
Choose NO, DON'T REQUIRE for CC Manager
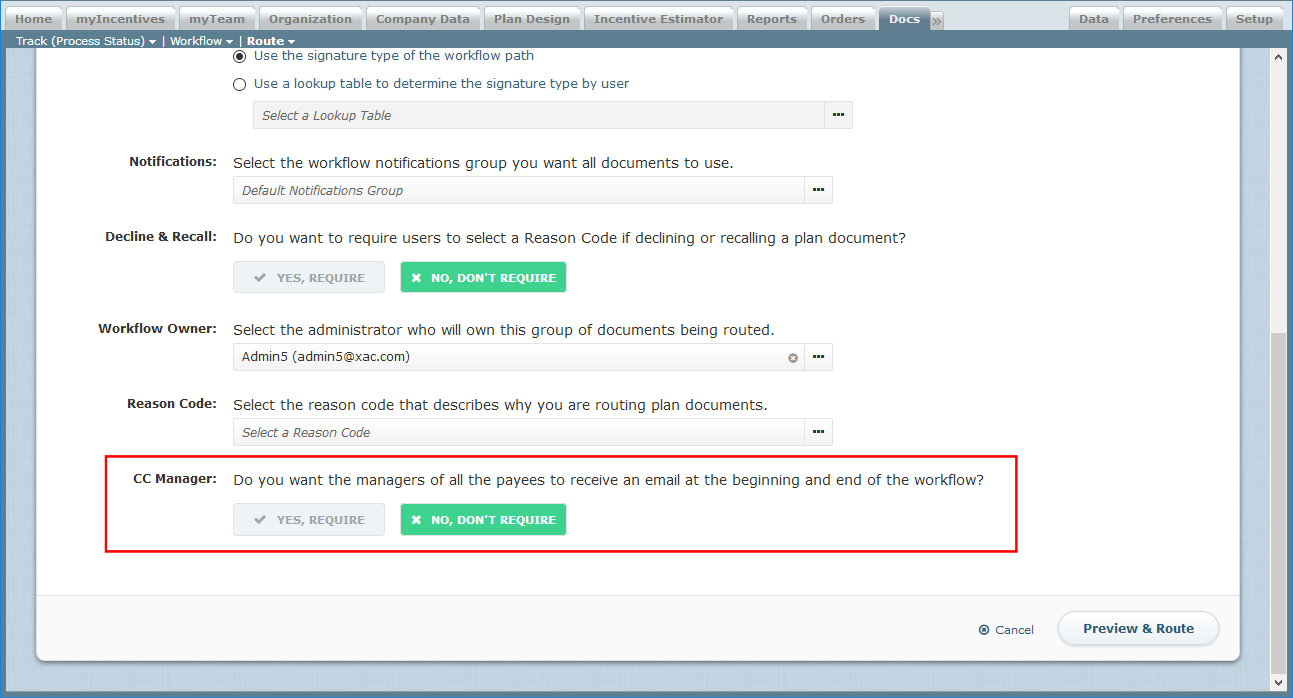coord(483,520)
